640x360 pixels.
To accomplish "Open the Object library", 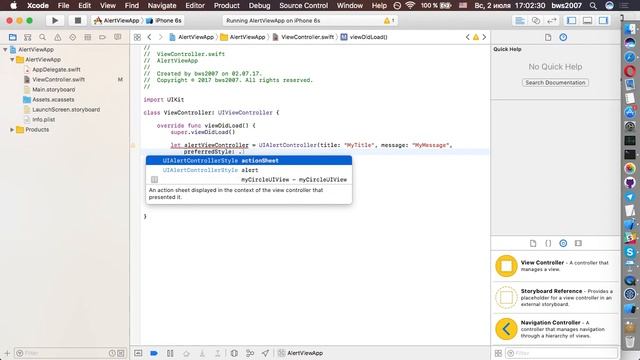I will click(x=563, y=243).
